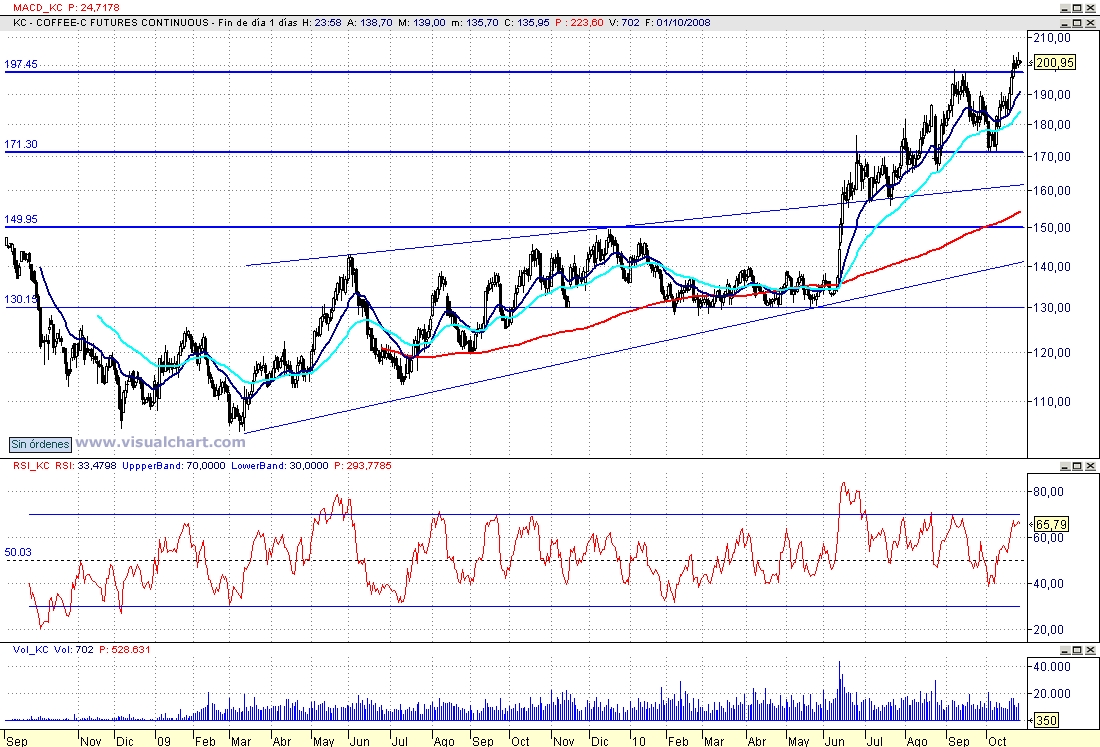Select the RSI_KC panel title label
This screenshot has width=1100, height=747.
[x=32, y=466]
